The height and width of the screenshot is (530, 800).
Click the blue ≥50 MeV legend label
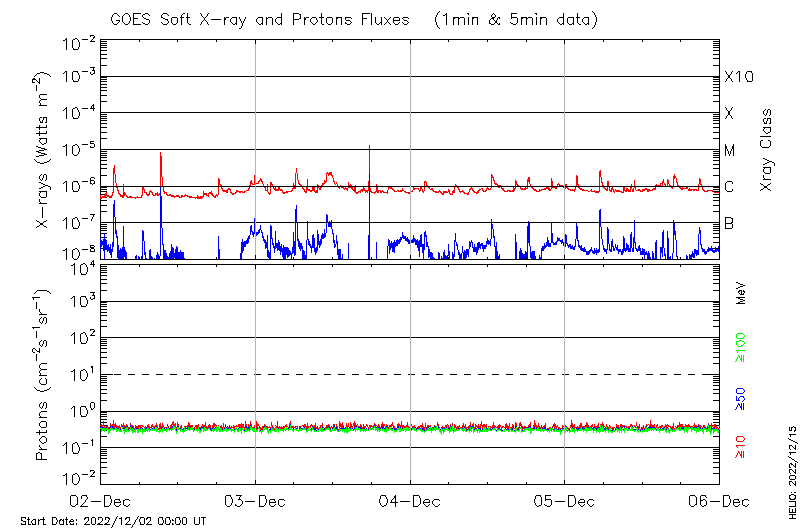pos(741,400)
